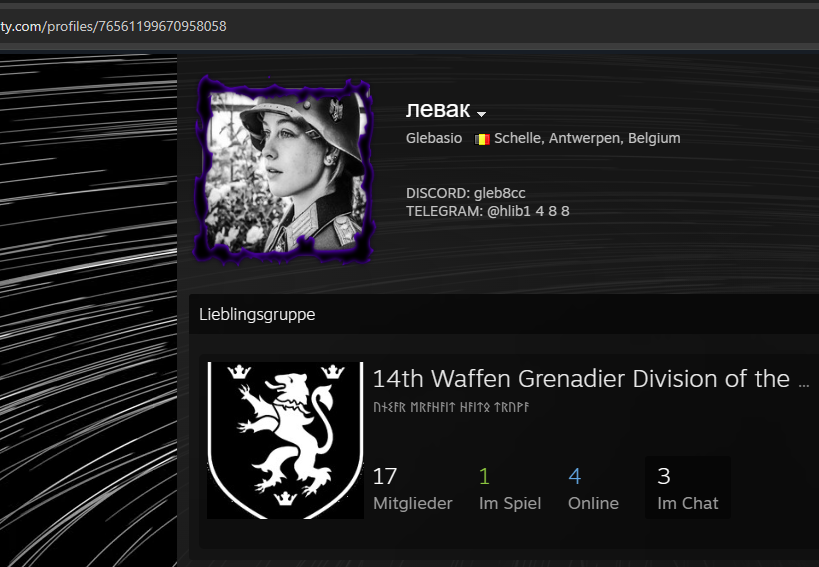Click the username левак
Viewport: 819px width, 567px height.
coord(437,110)
